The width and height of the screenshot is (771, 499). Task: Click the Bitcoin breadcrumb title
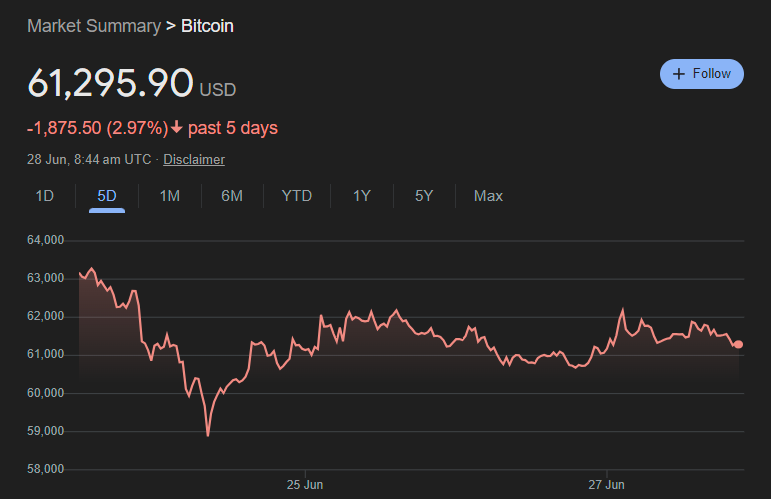[207, 26]
